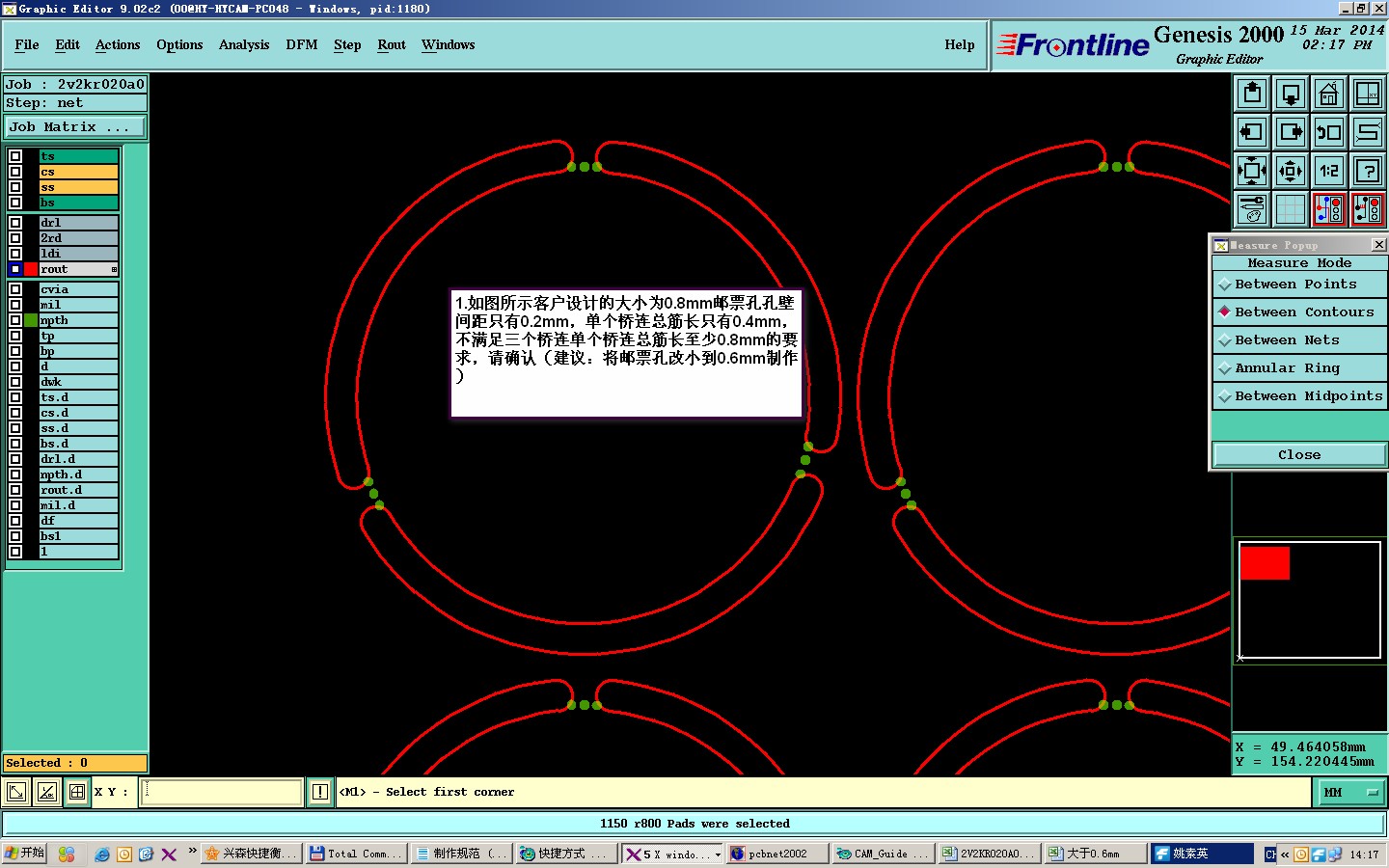Screen dimensions: 1389x868
Task: Toggle the cvia layer checkbox
Action: click(x=15, y=289)
